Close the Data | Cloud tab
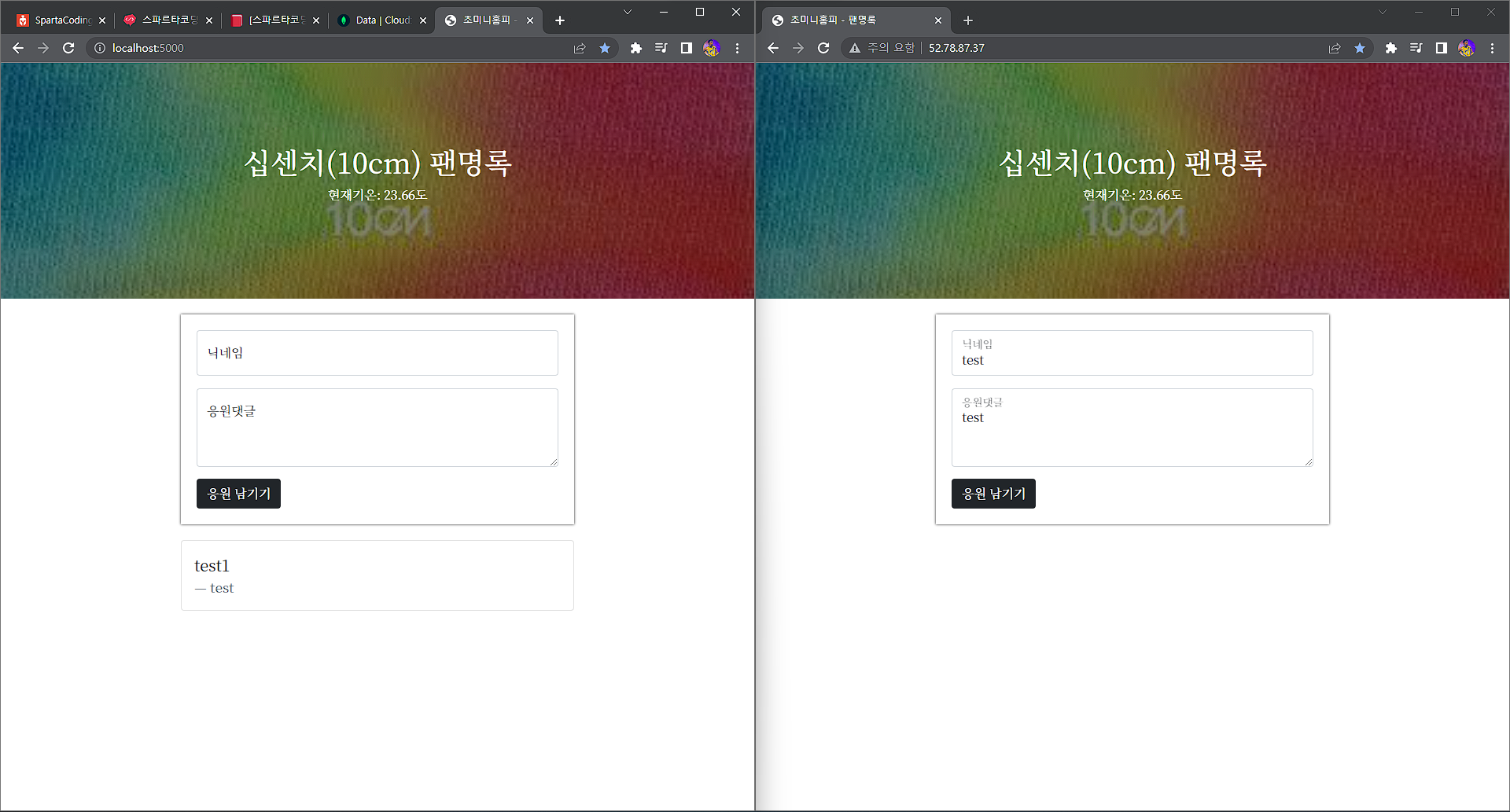This screenshot has width=1510, height=812. tap(423, 20)
